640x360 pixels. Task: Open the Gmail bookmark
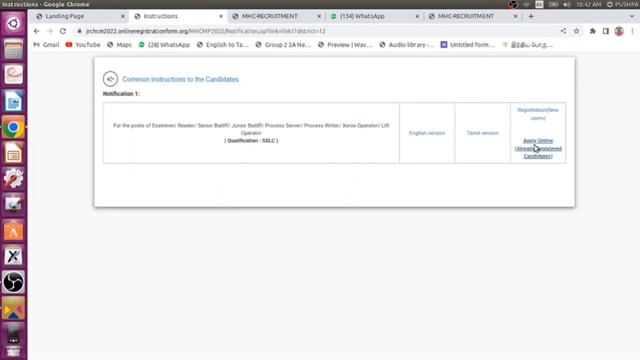pyautogui.click(x=46, y=45)
